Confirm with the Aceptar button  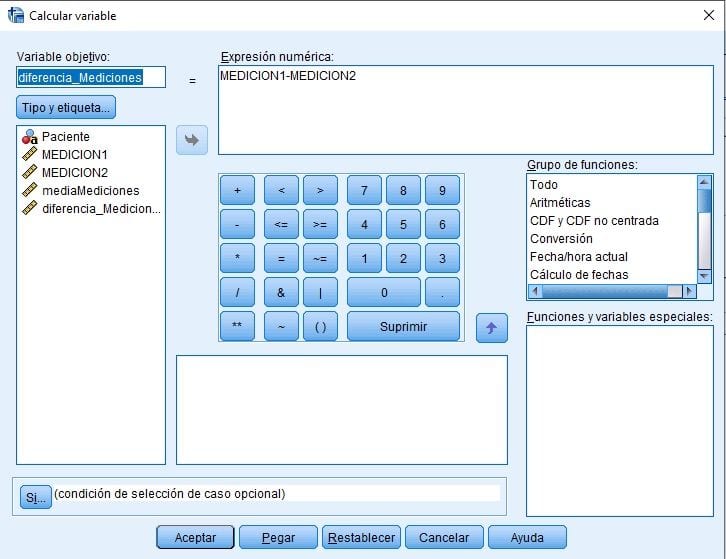pos(195,537)
